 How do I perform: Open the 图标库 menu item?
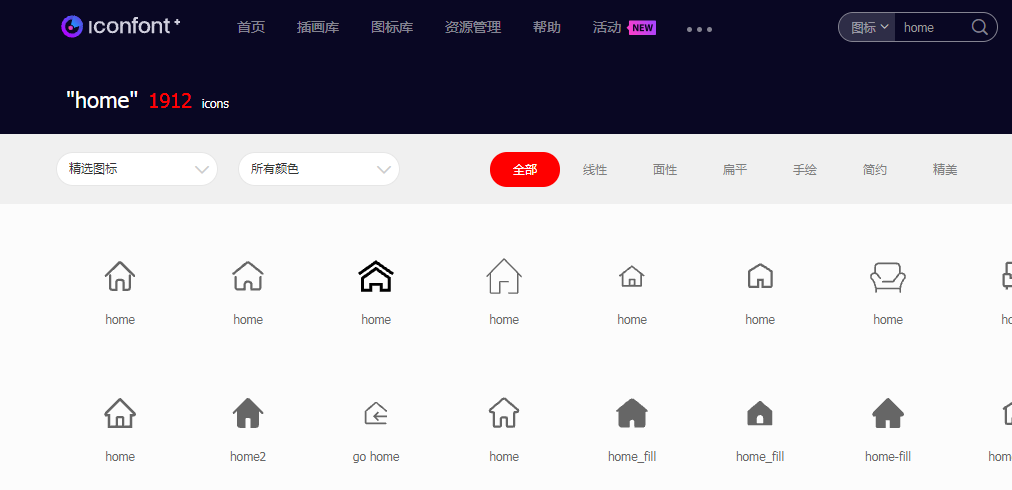pyautogui.click(x=392, y=28)
